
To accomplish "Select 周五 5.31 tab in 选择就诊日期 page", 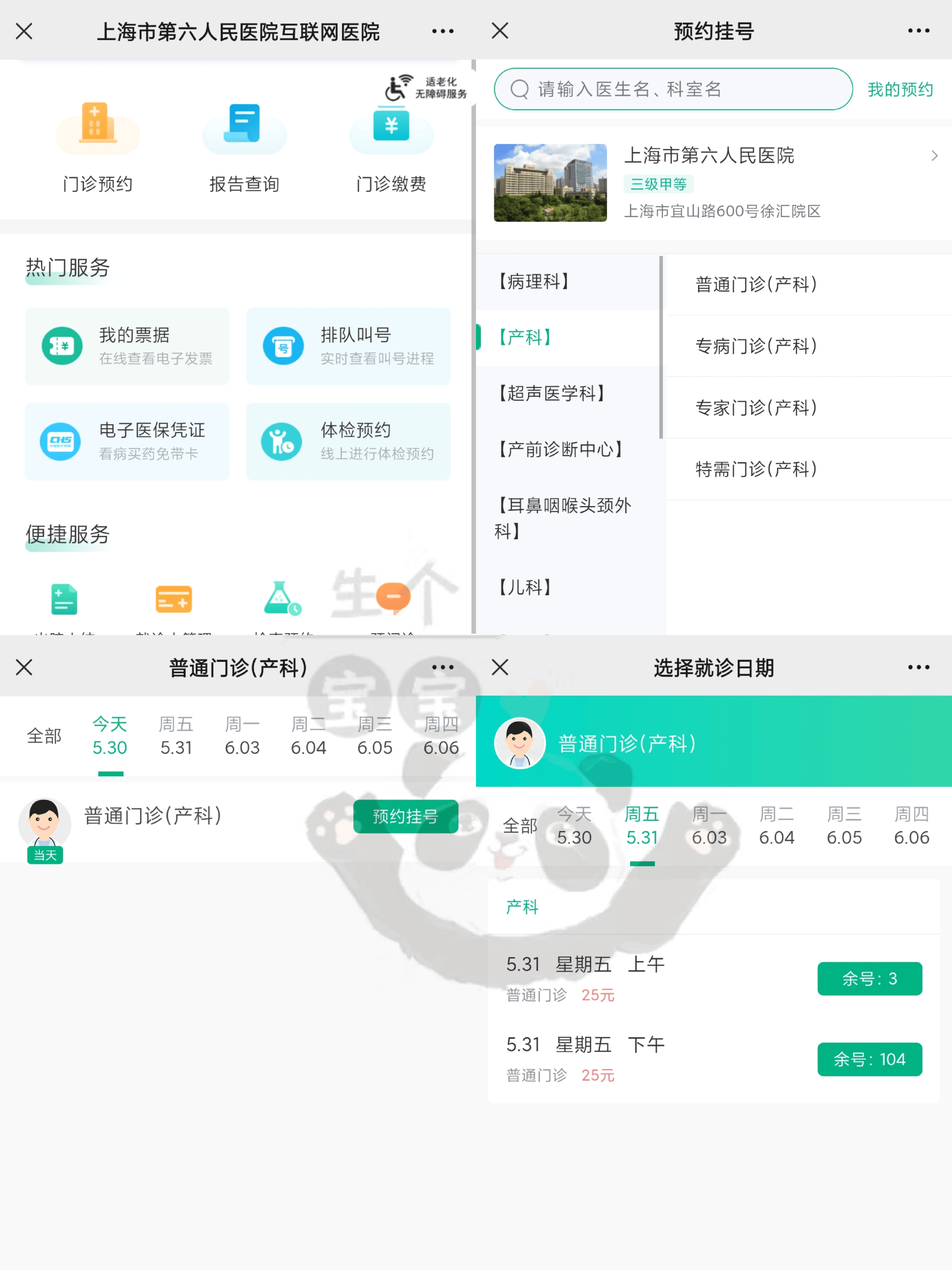I will click(x=642, y=825).
